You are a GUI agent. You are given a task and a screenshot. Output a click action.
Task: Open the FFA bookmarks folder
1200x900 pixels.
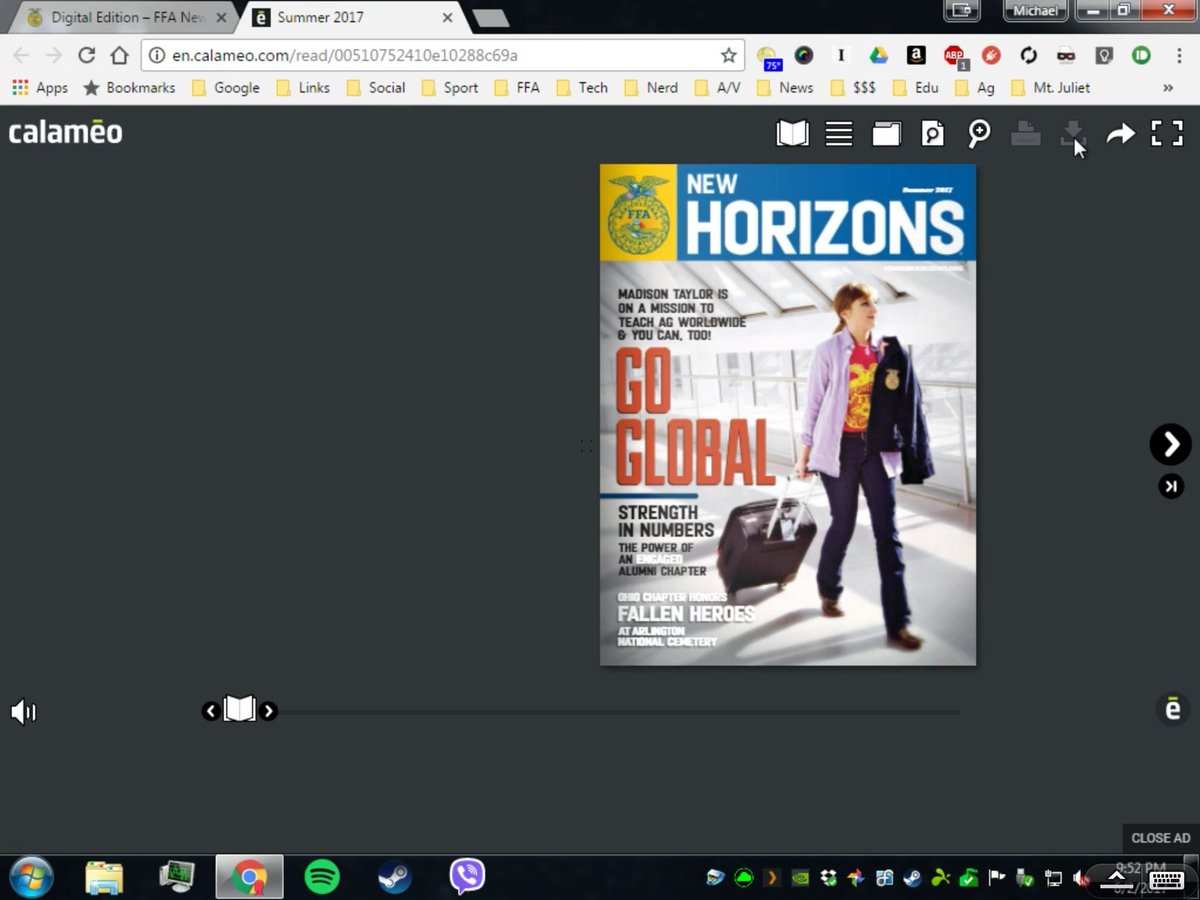coord(517,88)
